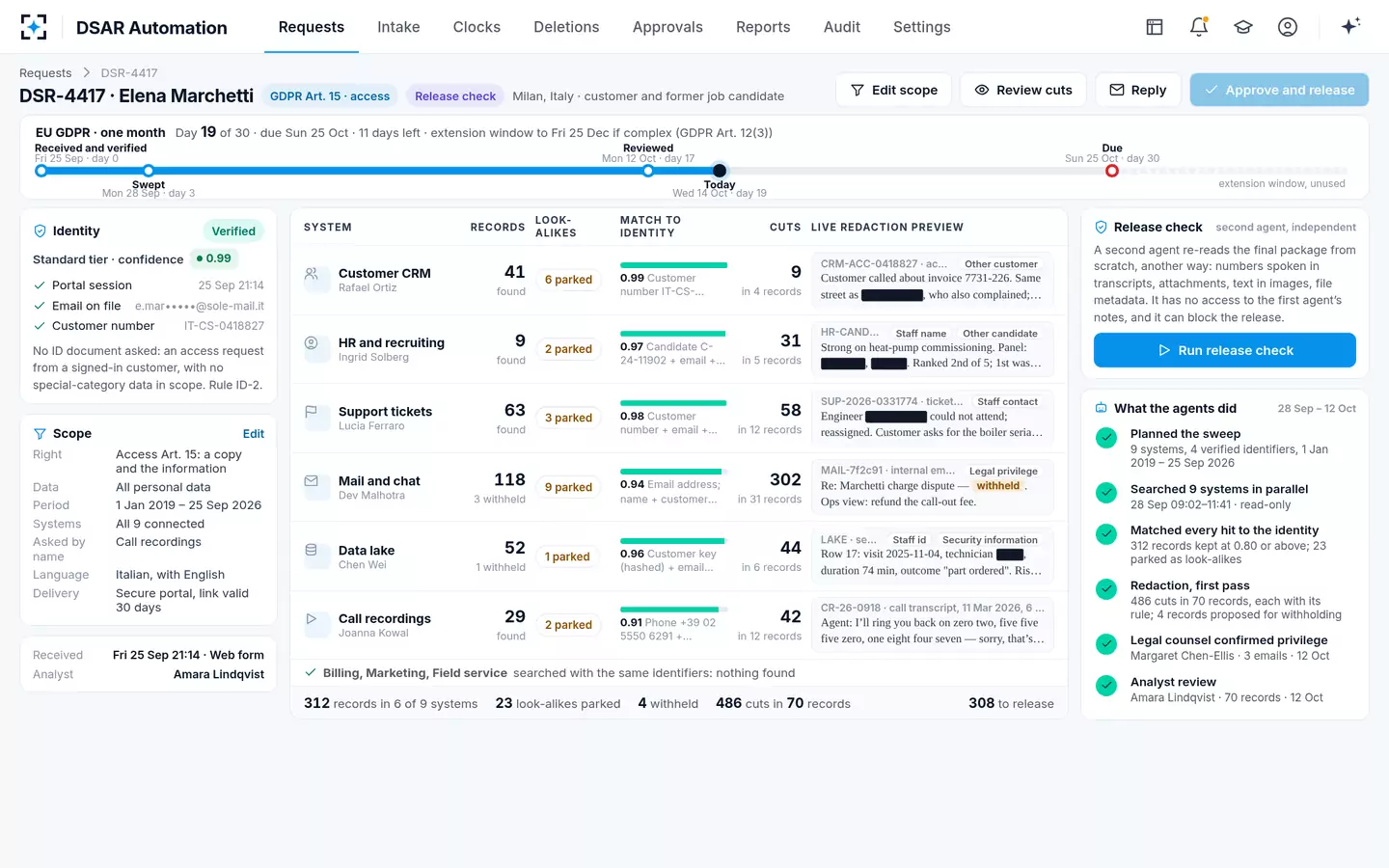Viewport: 1389px width, 868px height.
Task: Open Review cuts
Action: [1023, 90]
